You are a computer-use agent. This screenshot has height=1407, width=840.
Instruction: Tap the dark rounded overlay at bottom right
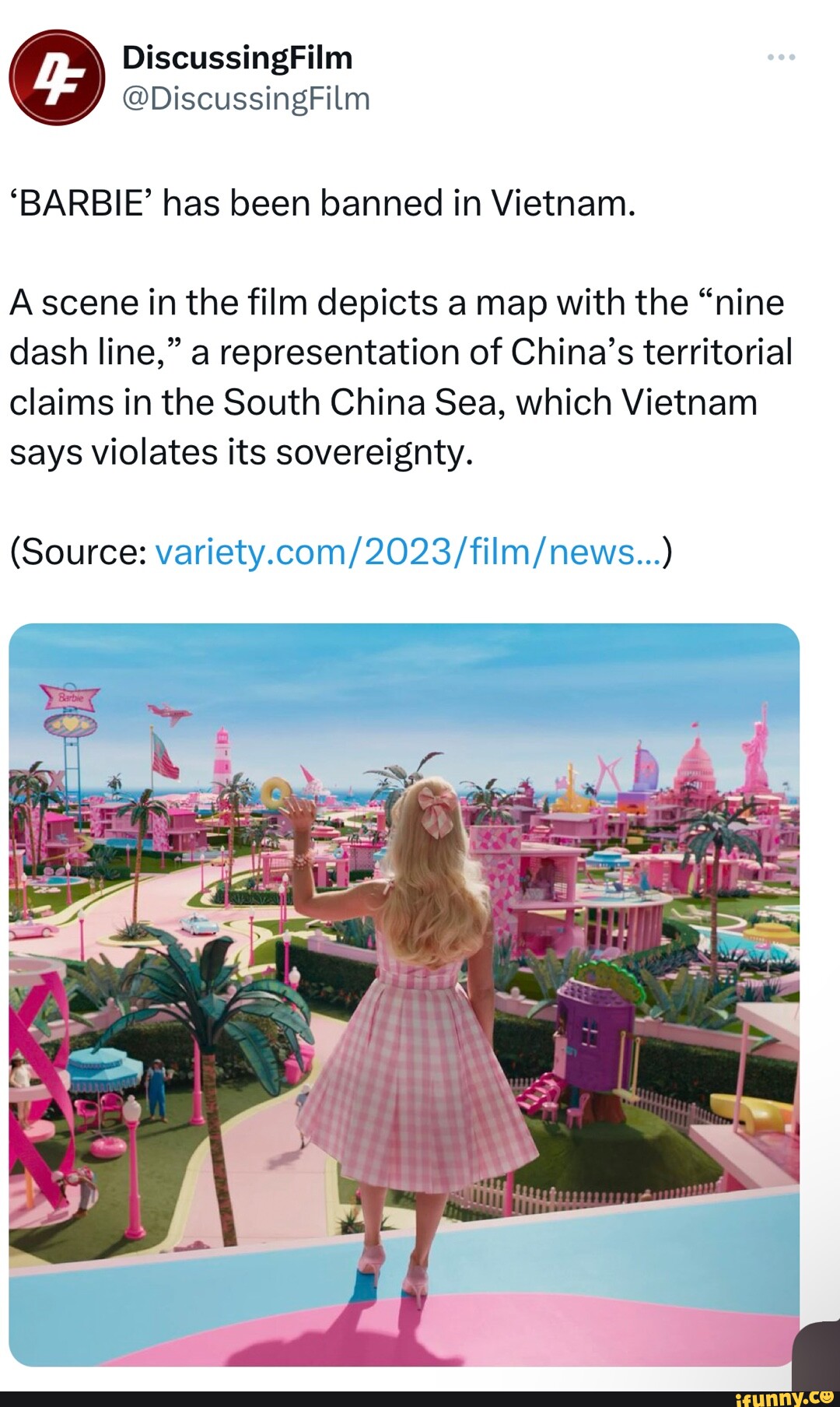pos(816,1355)
